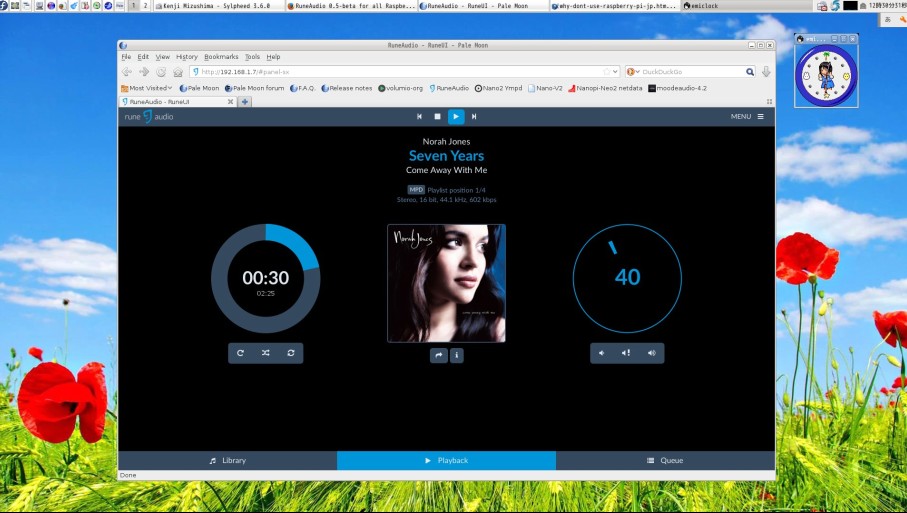This screenshot has height=513, width=907.
Task: Show song info with the i icon
Action: [x=457, y=355]
